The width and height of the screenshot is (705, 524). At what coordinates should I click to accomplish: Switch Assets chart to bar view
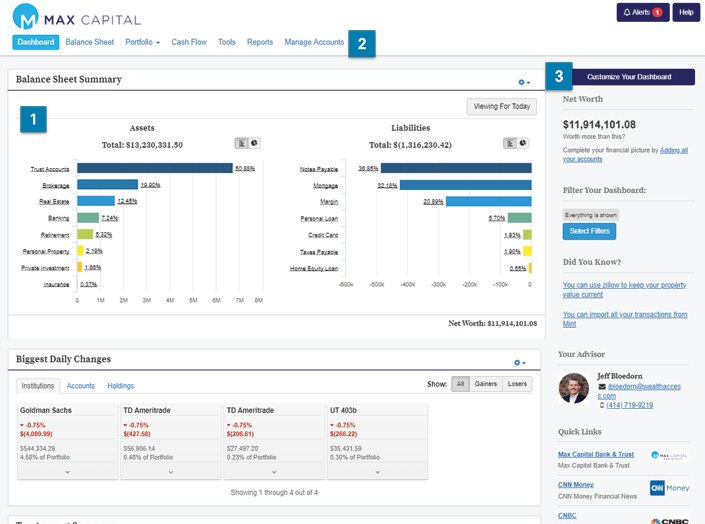pos(240,144)
